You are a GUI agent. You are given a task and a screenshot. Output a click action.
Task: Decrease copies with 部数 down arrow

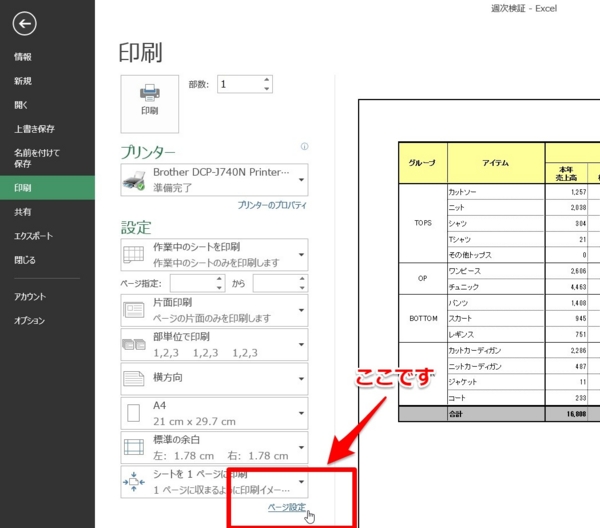tap(267, 89)
